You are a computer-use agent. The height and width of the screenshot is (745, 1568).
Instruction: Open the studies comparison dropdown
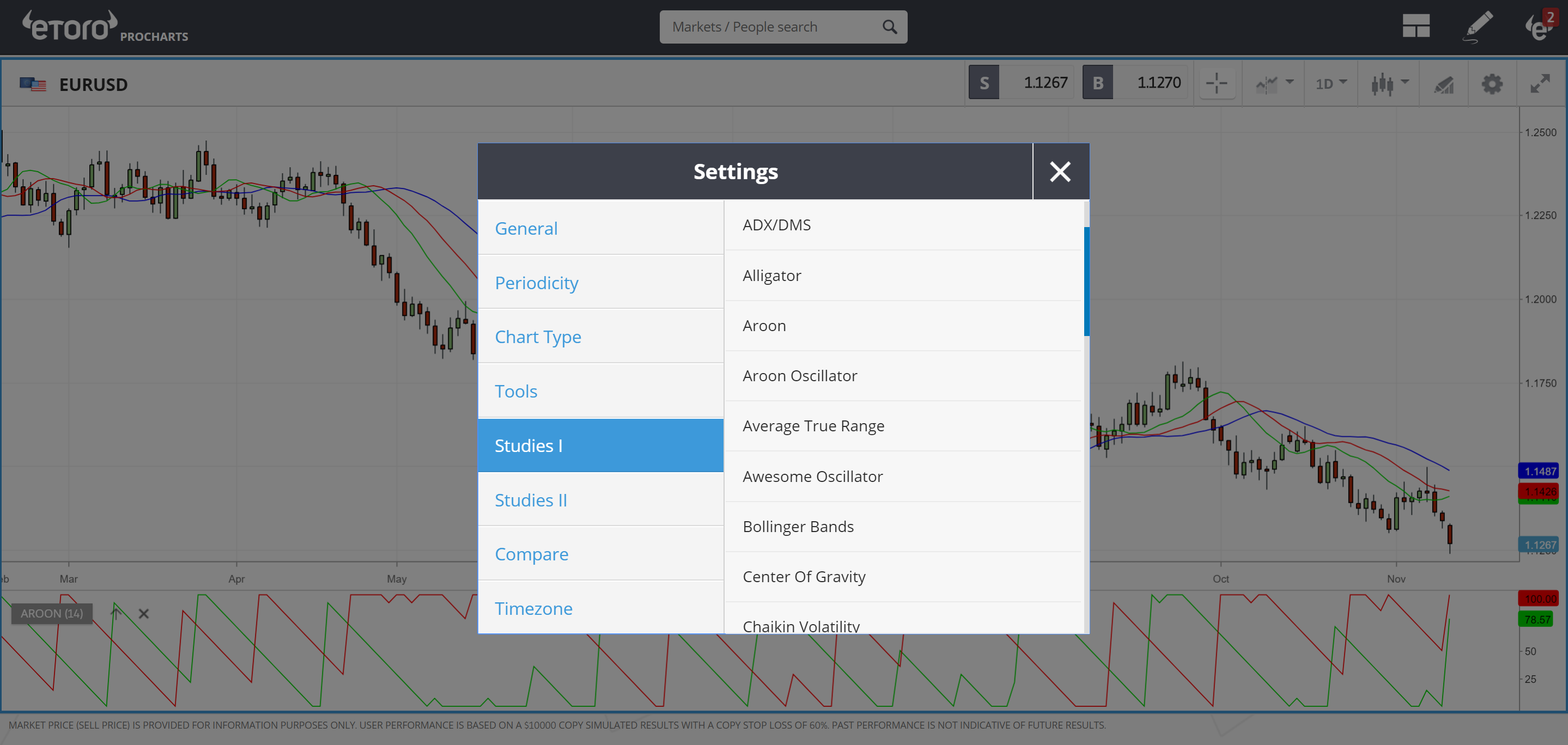(1274, 83)
